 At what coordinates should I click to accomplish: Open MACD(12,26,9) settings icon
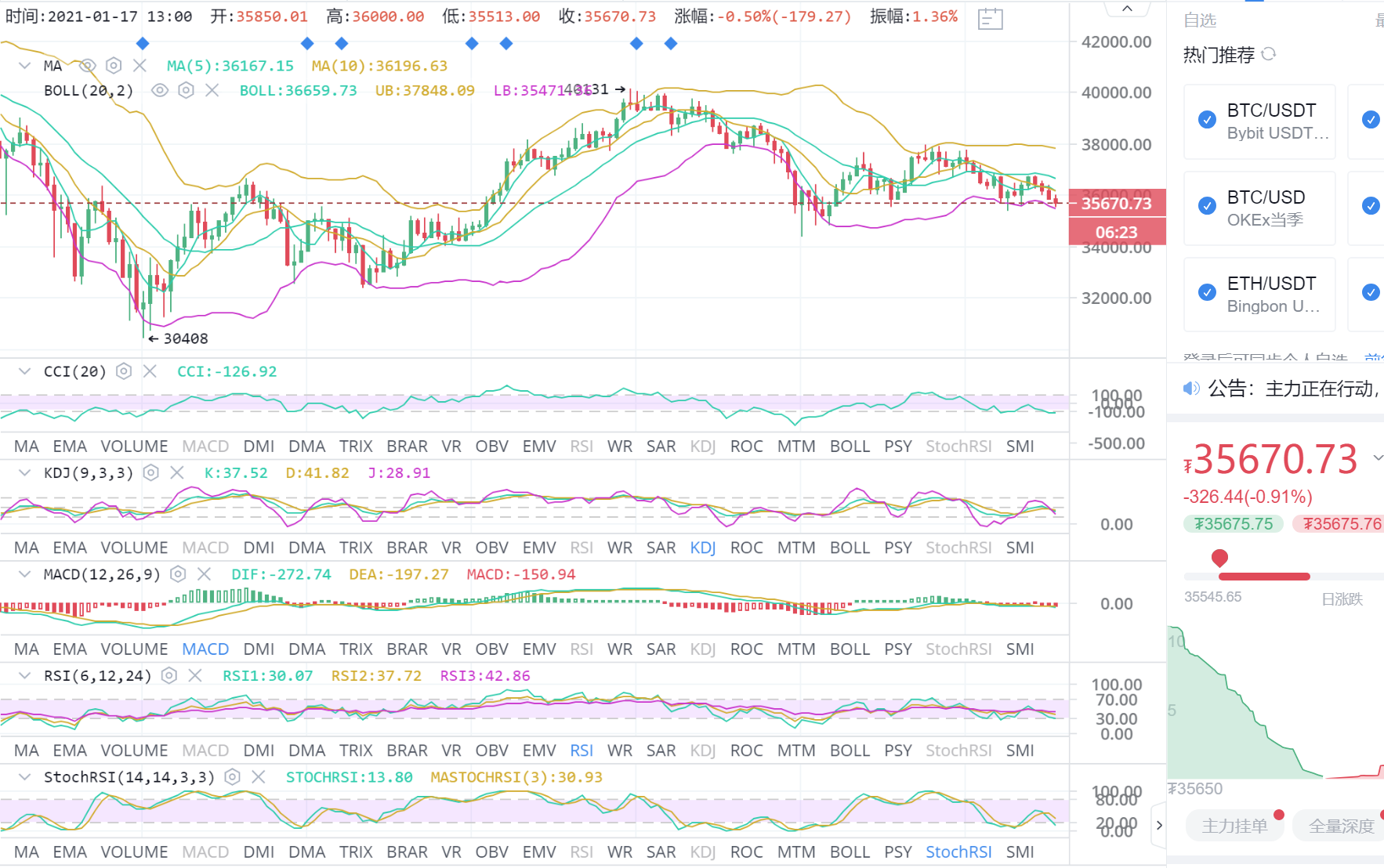click(x=179, y=574)
